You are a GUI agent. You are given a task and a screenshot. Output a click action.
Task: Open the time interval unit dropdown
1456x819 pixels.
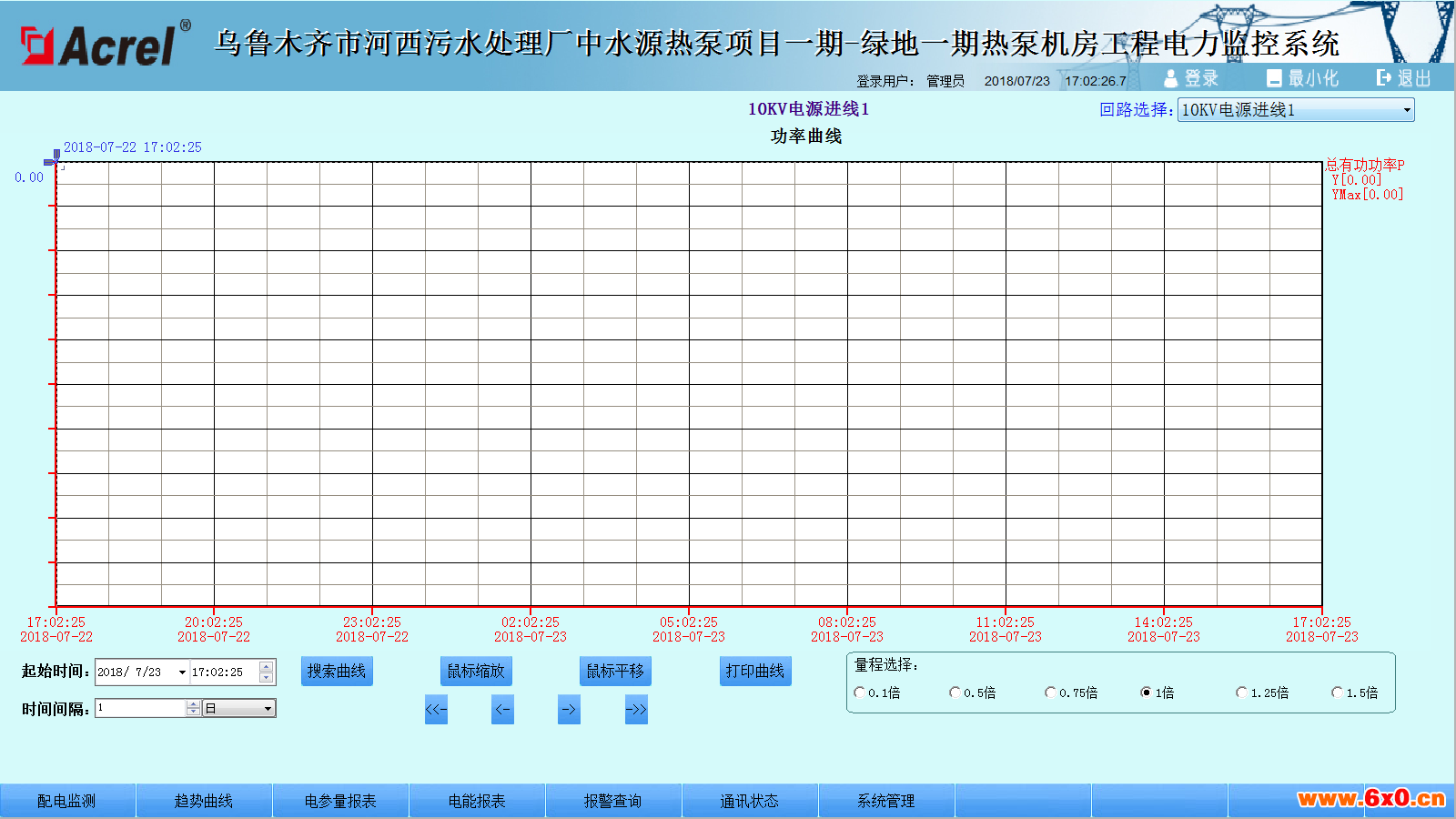coord(268,709)
